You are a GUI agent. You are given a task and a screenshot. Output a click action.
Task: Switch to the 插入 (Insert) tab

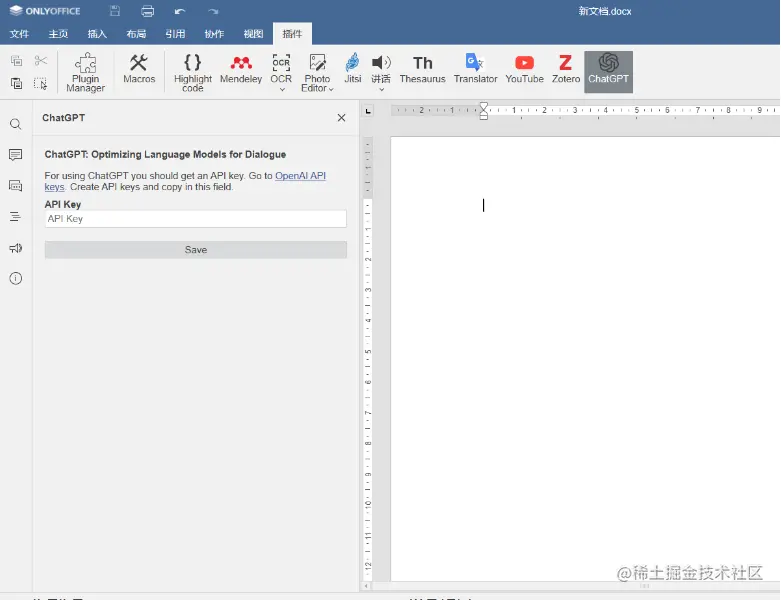97,34
